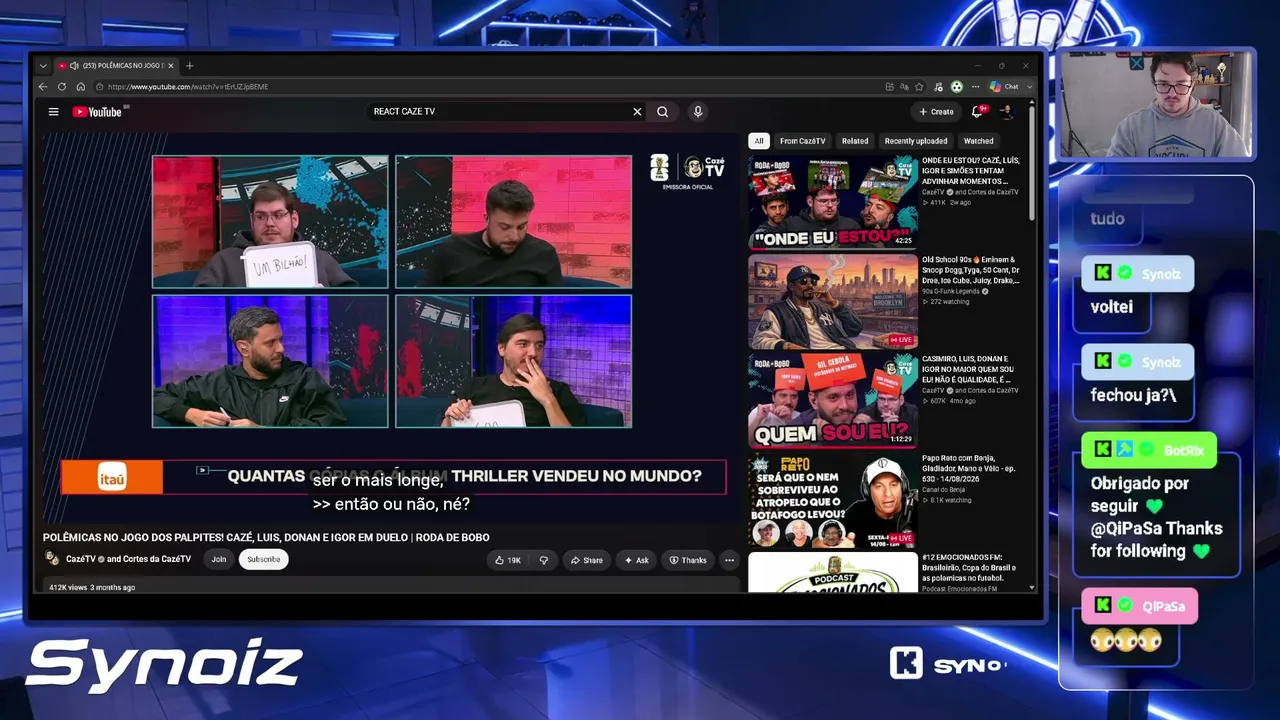
Task: Open the 'CASIMIRO, LUIS, DONAN E IGOR' title
Action: [x=969, y=369]
